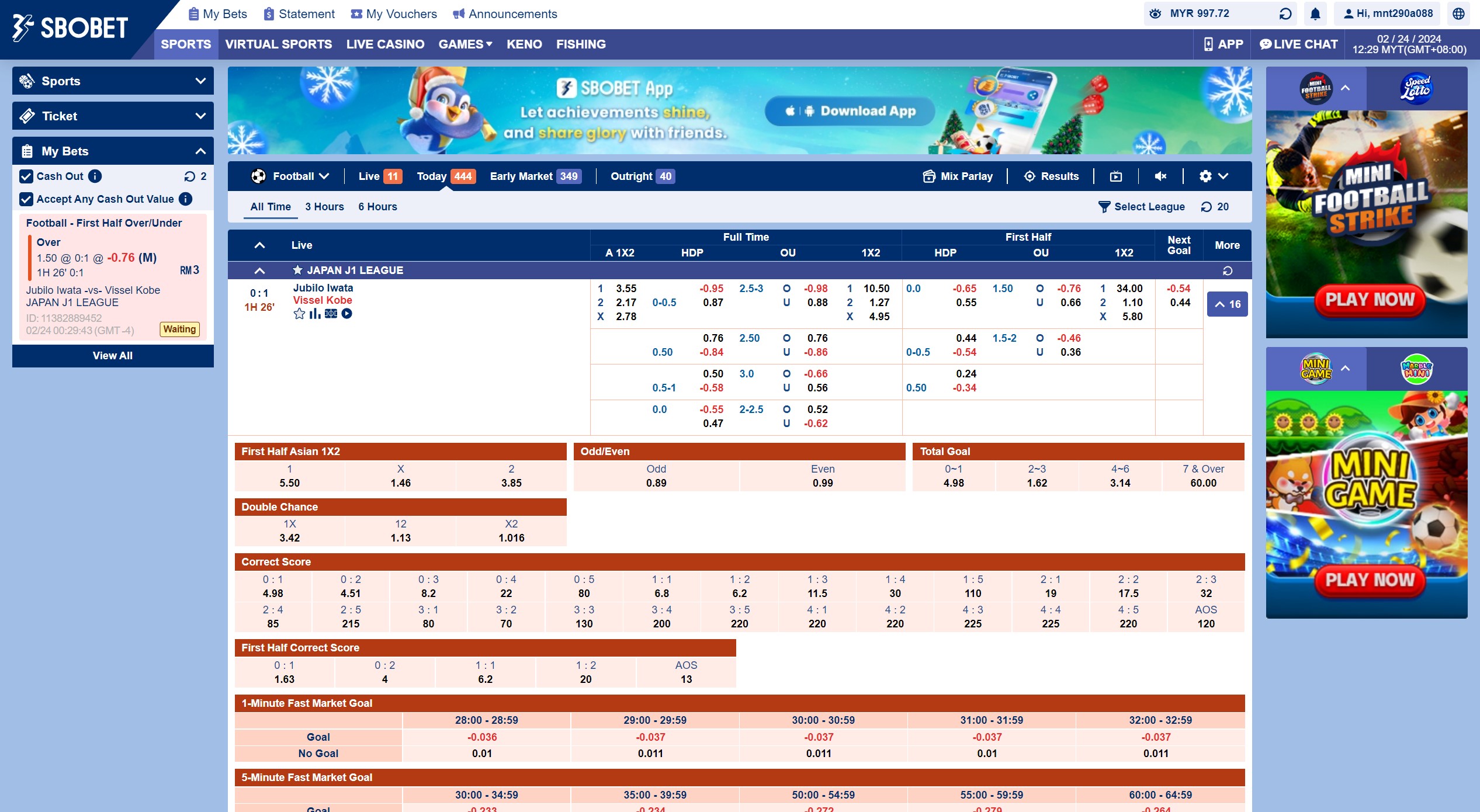Select the Live 11 tab
The image size is (1480, 812).
380,176
